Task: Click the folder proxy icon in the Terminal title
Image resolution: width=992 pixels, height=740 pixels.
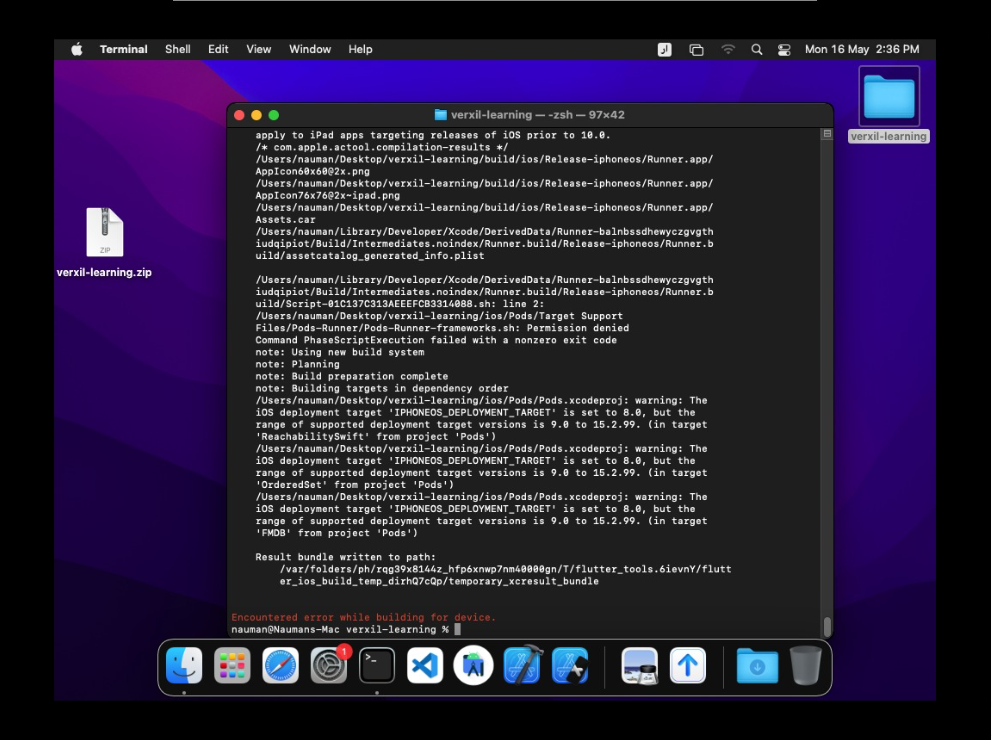Action: click(x=440, y=114)
